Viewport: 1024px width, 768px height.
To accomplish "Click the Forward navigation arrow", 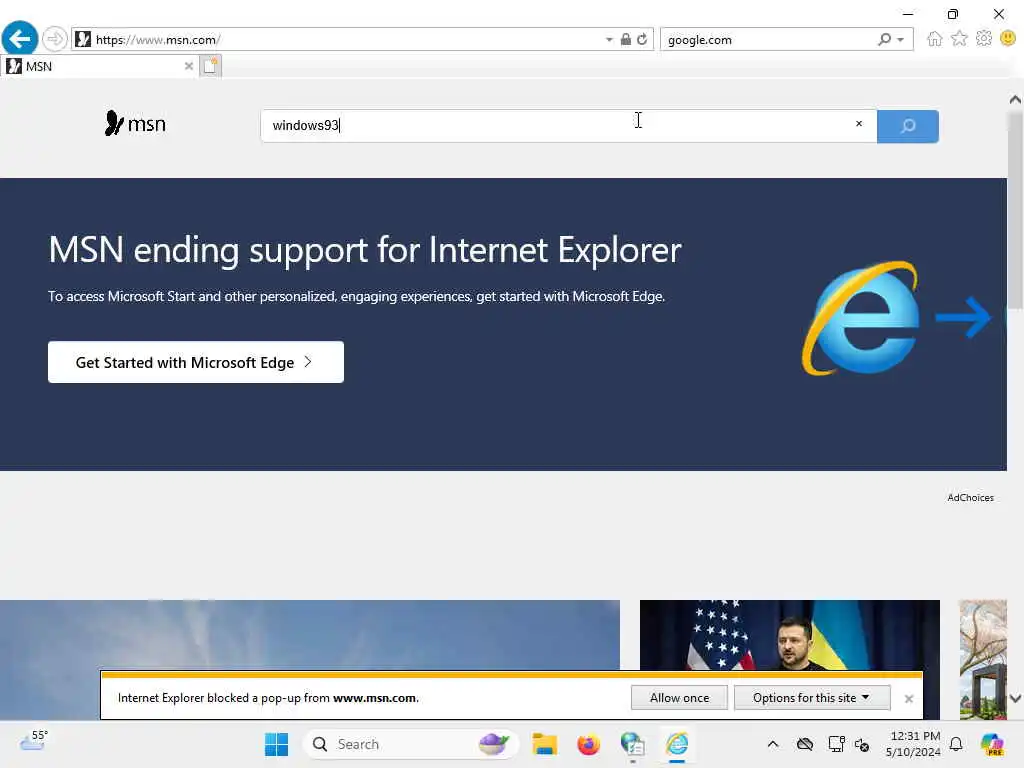I will tap(55, 39).
